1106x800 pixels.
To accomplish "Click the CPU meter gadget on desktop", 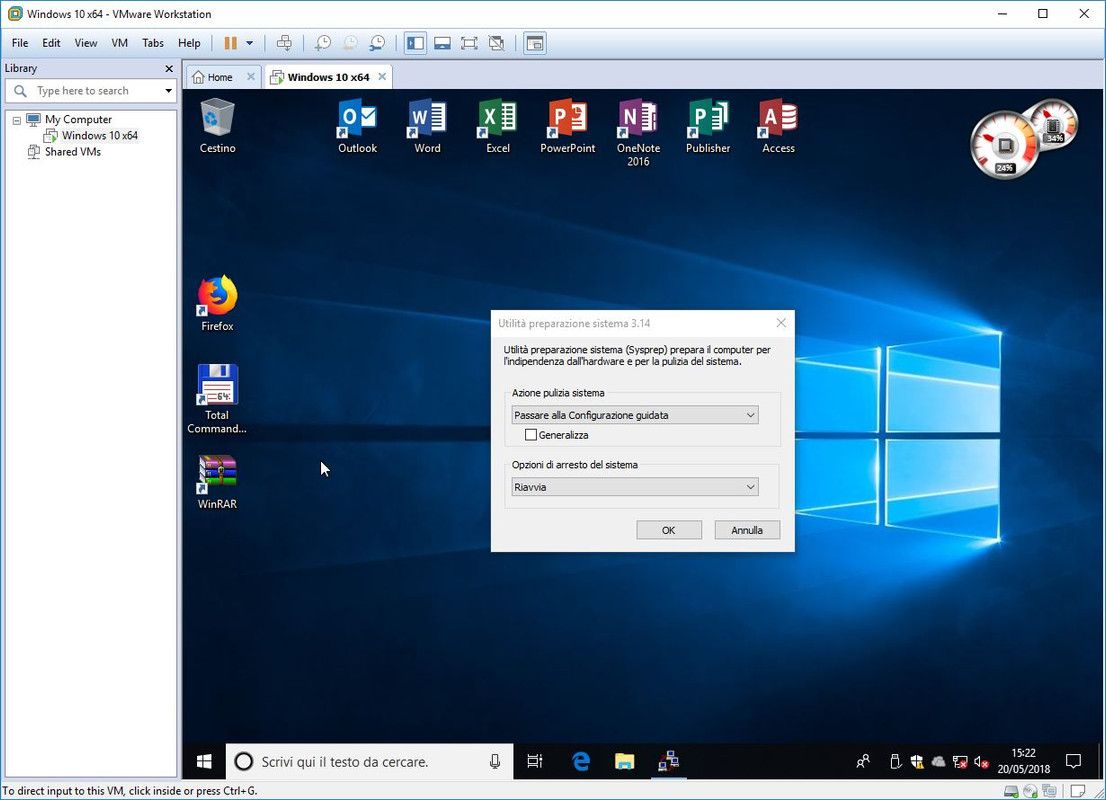I will coord(1004,146).
